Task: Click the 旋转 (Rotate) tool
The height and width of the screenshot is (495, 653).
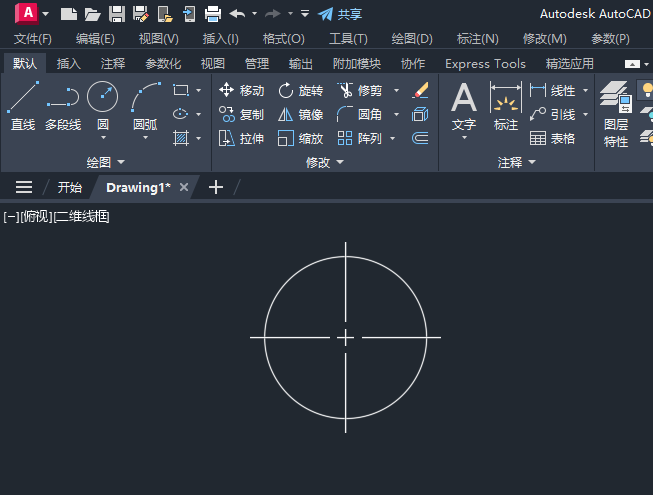Action: click(300, 90)
